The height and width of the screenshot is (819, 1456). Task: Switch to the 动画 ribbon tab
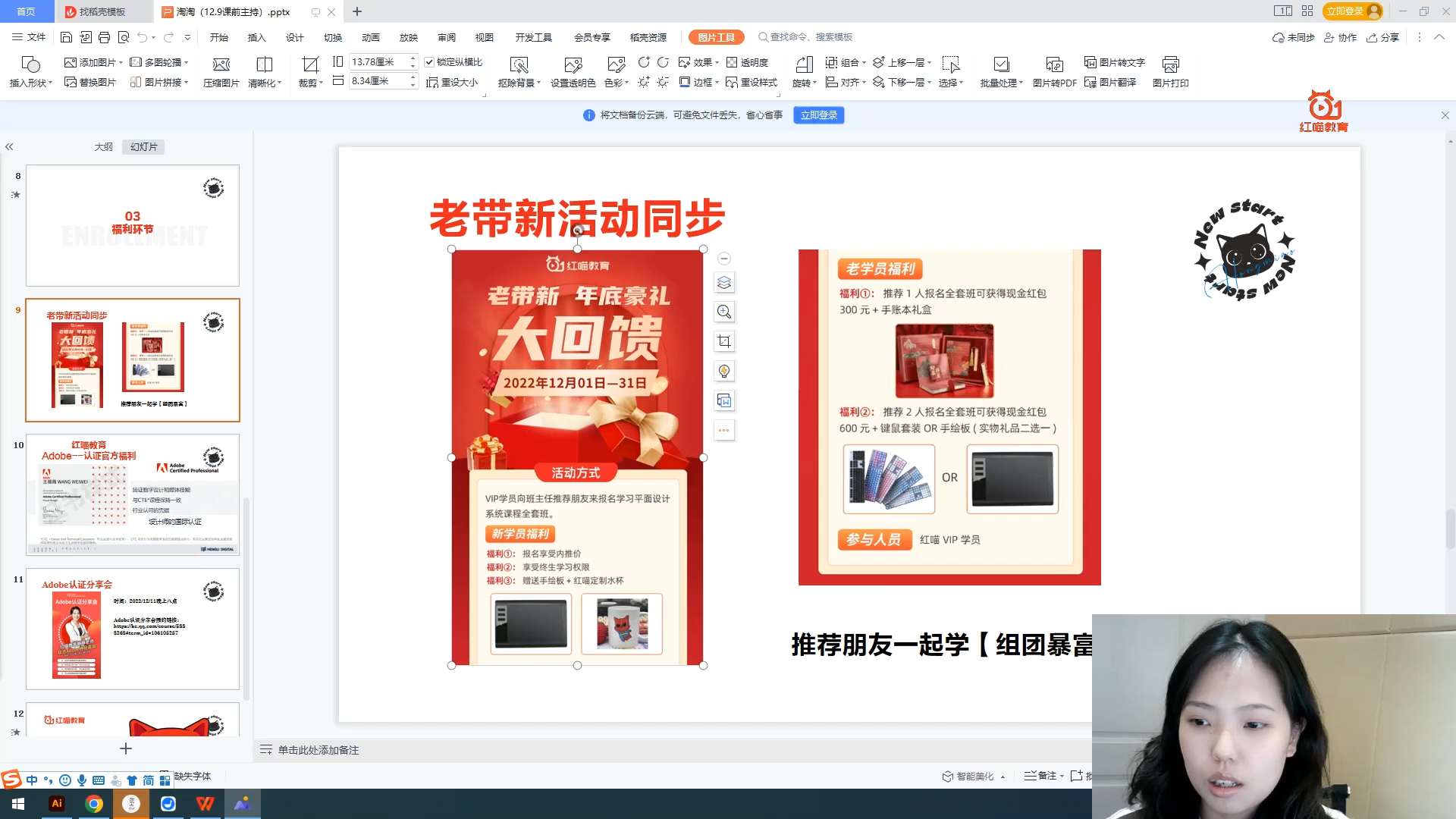(x=371, y=37)
